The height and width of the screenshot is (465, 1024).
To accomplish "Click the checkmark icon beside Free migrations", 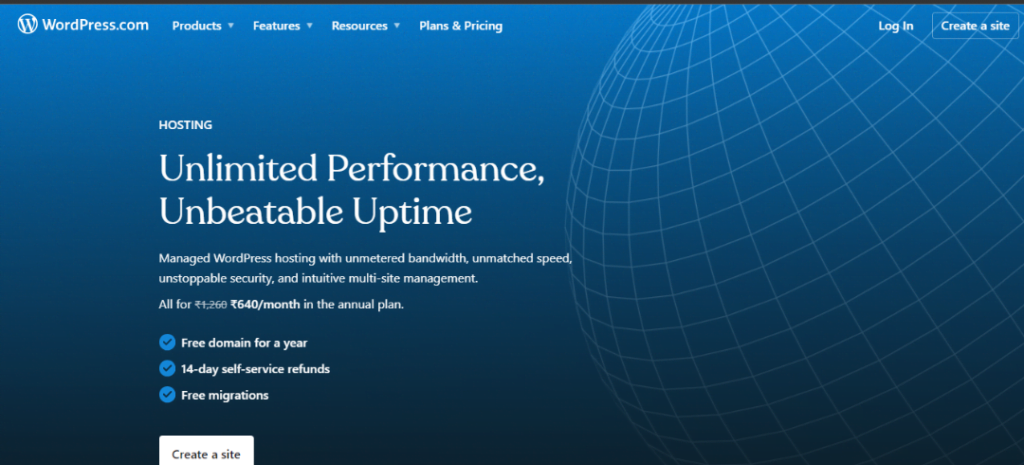I will pyautogui.click(x=167, y=395).
